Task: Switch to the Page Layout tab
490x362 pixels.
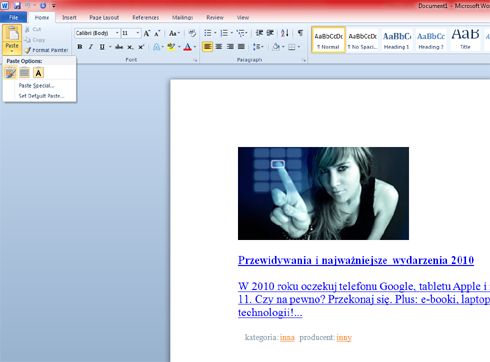Action: [104, 17]
